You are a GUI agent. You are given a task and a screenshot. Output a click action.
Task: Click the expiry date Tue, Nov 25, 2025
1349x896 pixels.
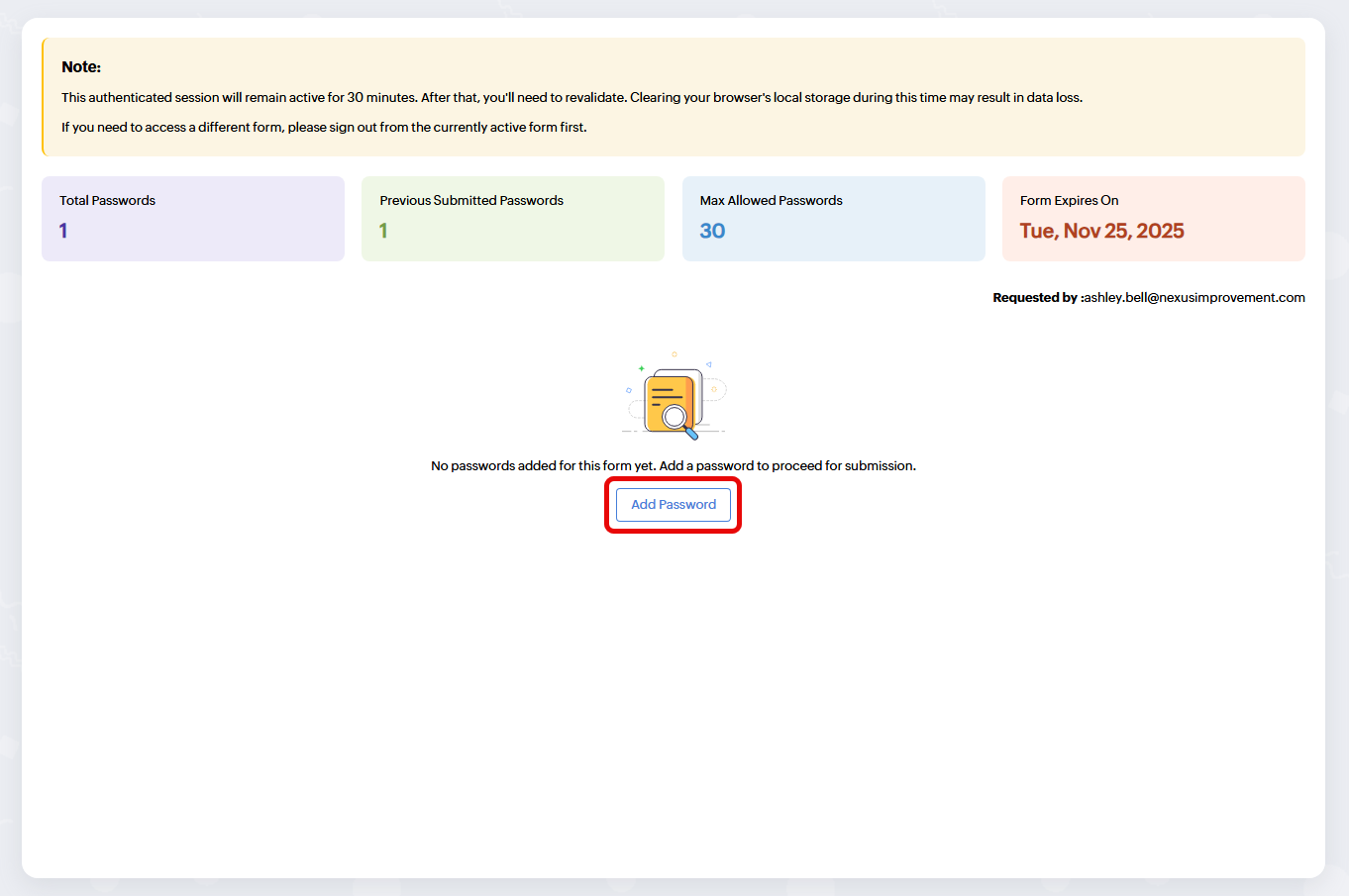(x=1101, y=231)
